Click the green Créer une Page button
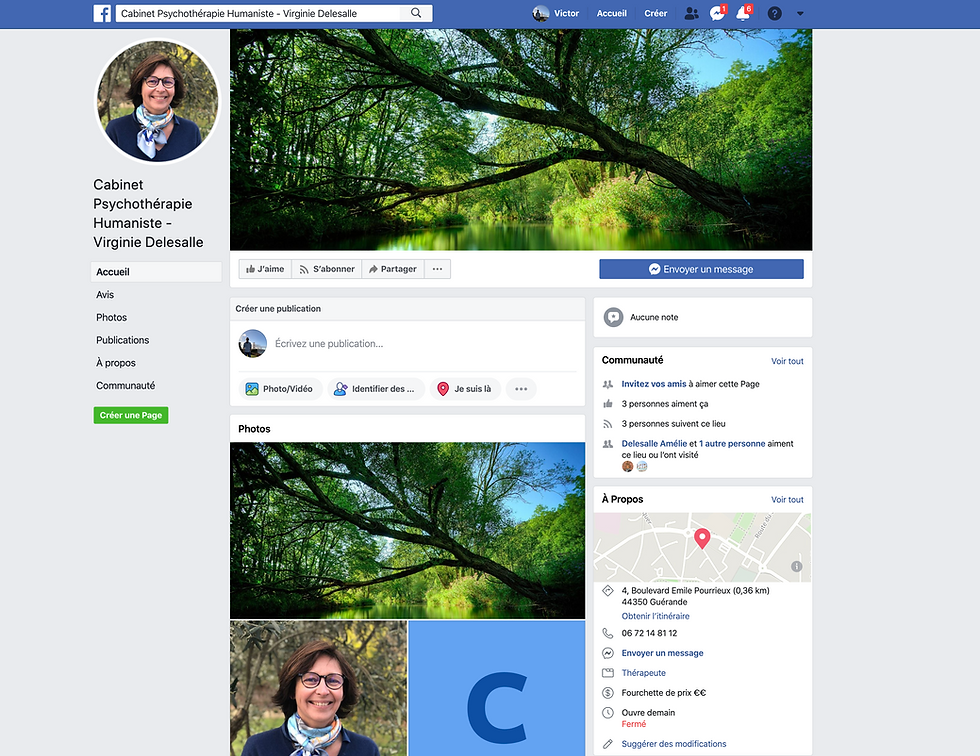The image size is (980, 756). 131,415
